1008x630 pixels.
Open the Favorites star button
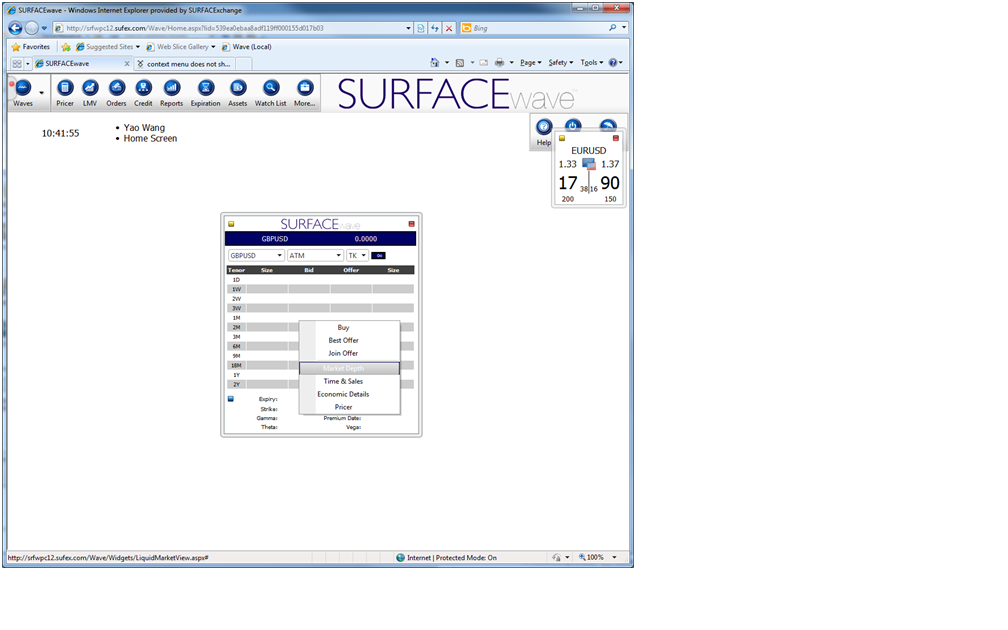30,47
